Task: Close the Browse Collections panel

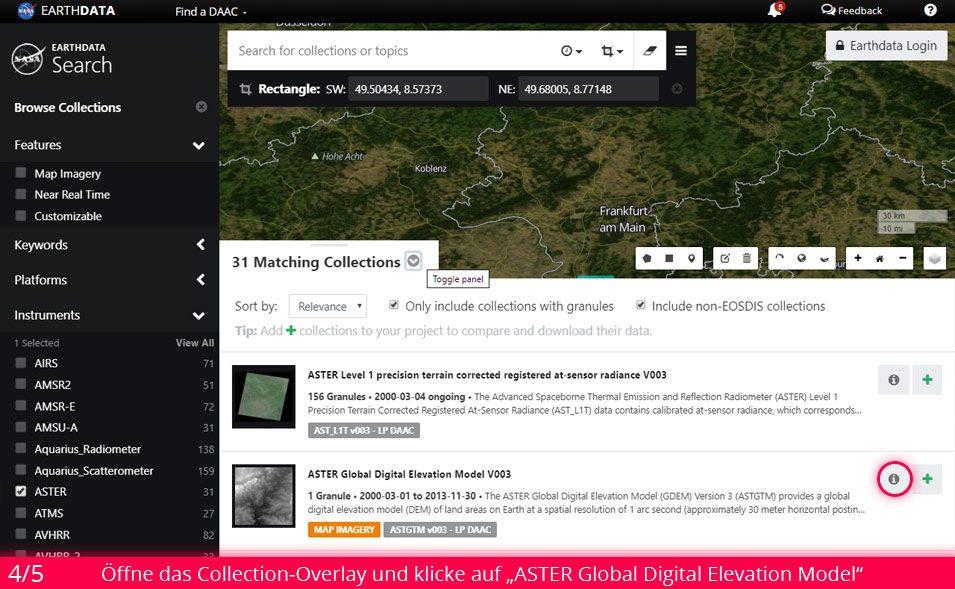Action: (201, 107)
